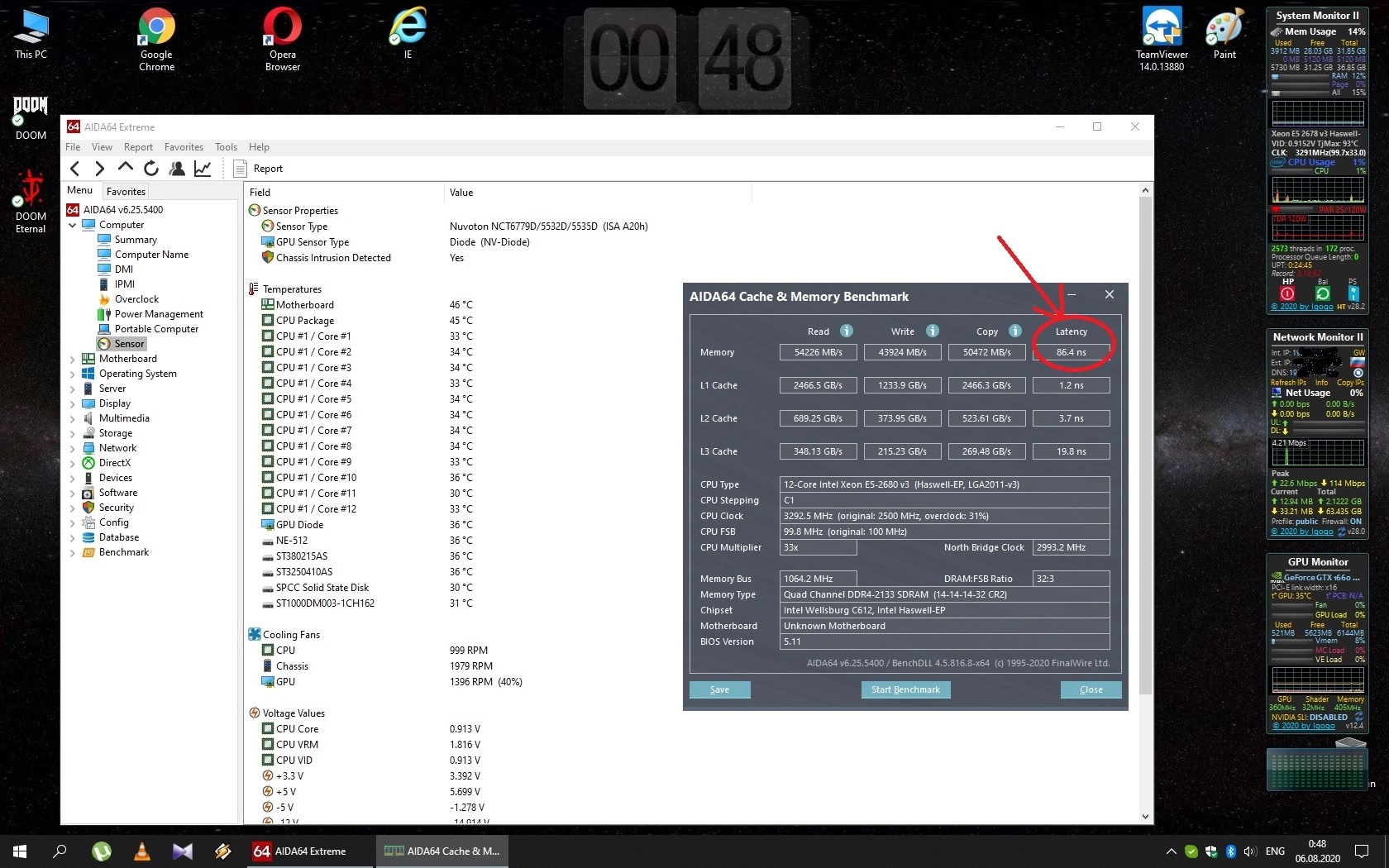Open the View menu in AIDA64
1389x868 pixels.
click(102, 147)
